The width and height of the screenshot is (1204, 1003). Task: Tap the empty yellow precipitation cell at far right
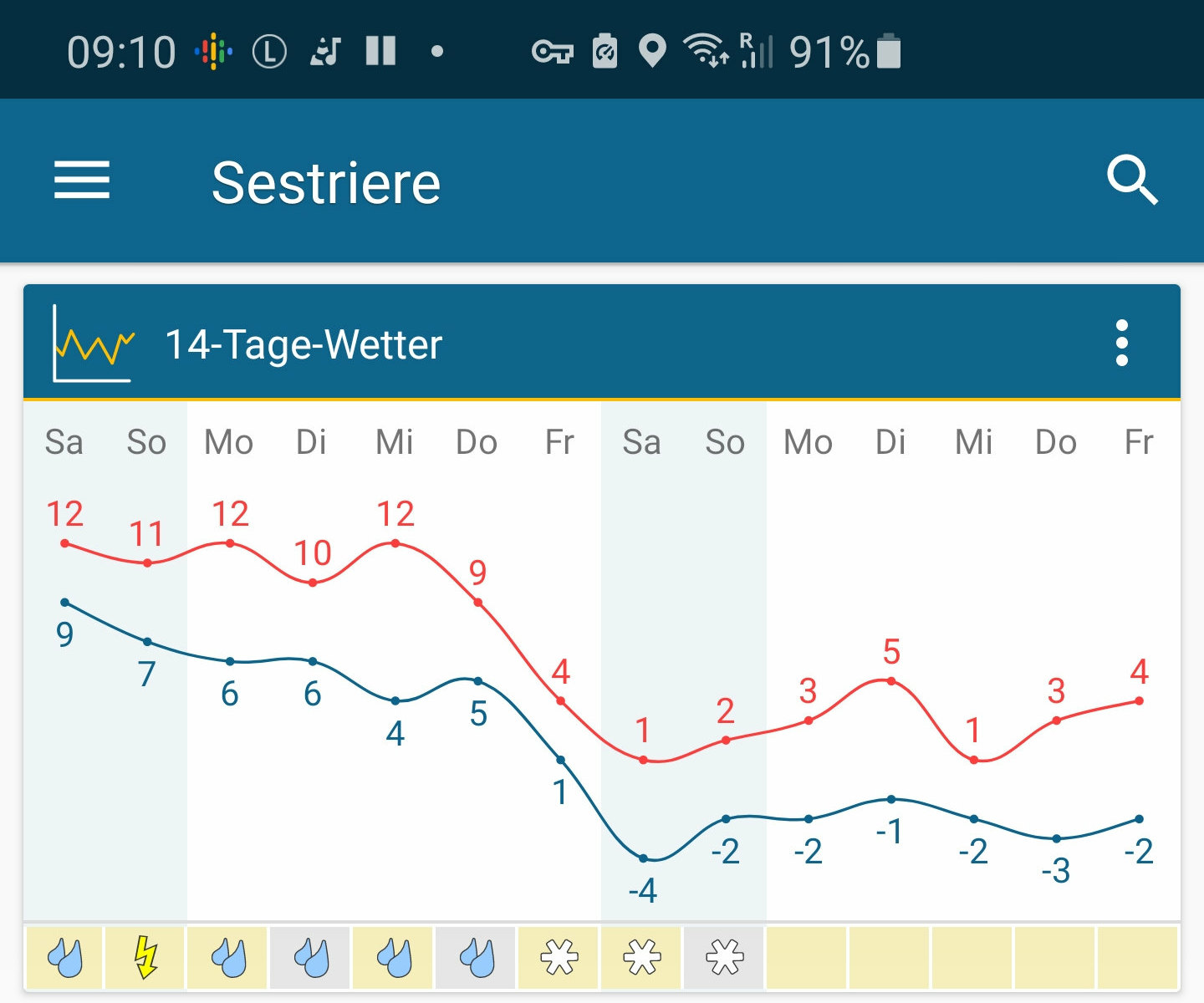1137,957
